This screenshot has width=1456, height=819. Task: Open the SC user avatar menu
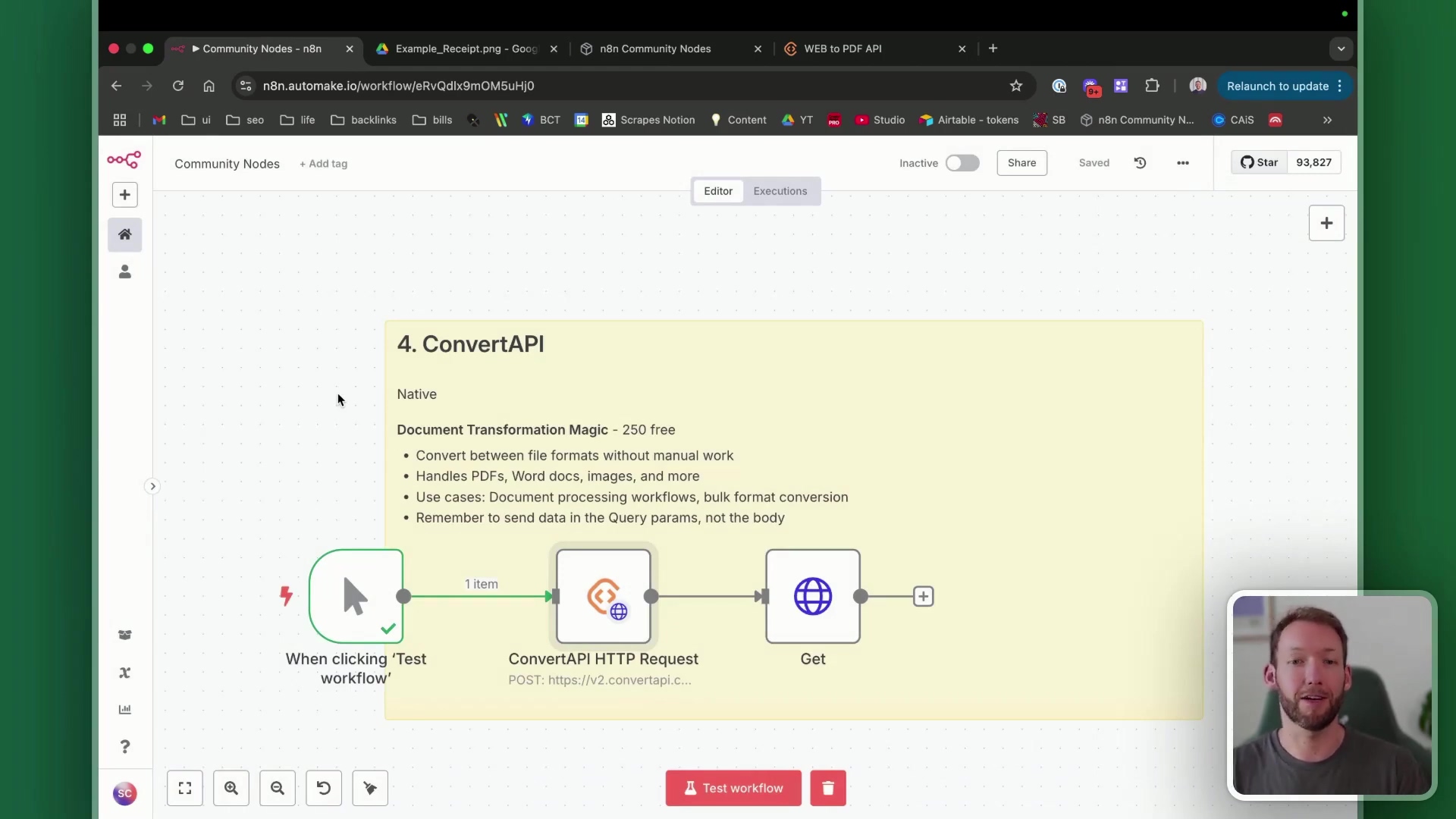[124, 793]
